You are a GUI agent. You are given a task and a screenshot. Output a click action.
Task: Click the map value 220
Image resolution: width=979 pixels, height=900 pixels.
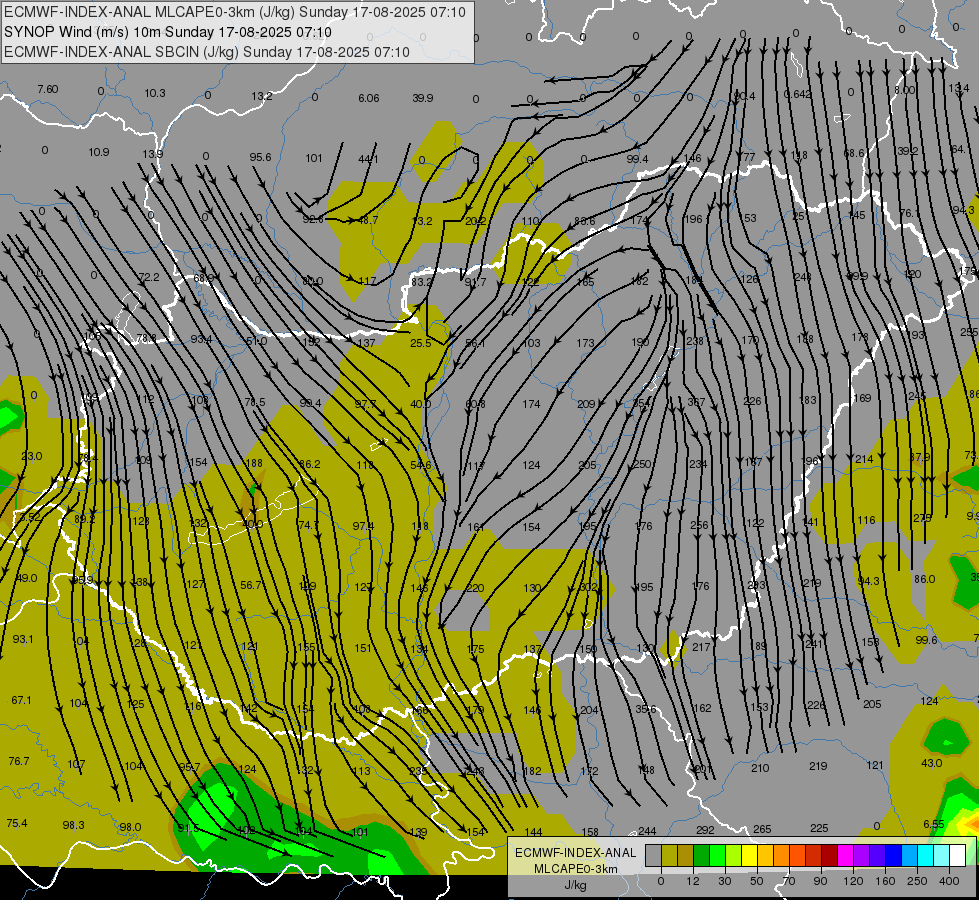pyautogui.click(x=475, y=588)
